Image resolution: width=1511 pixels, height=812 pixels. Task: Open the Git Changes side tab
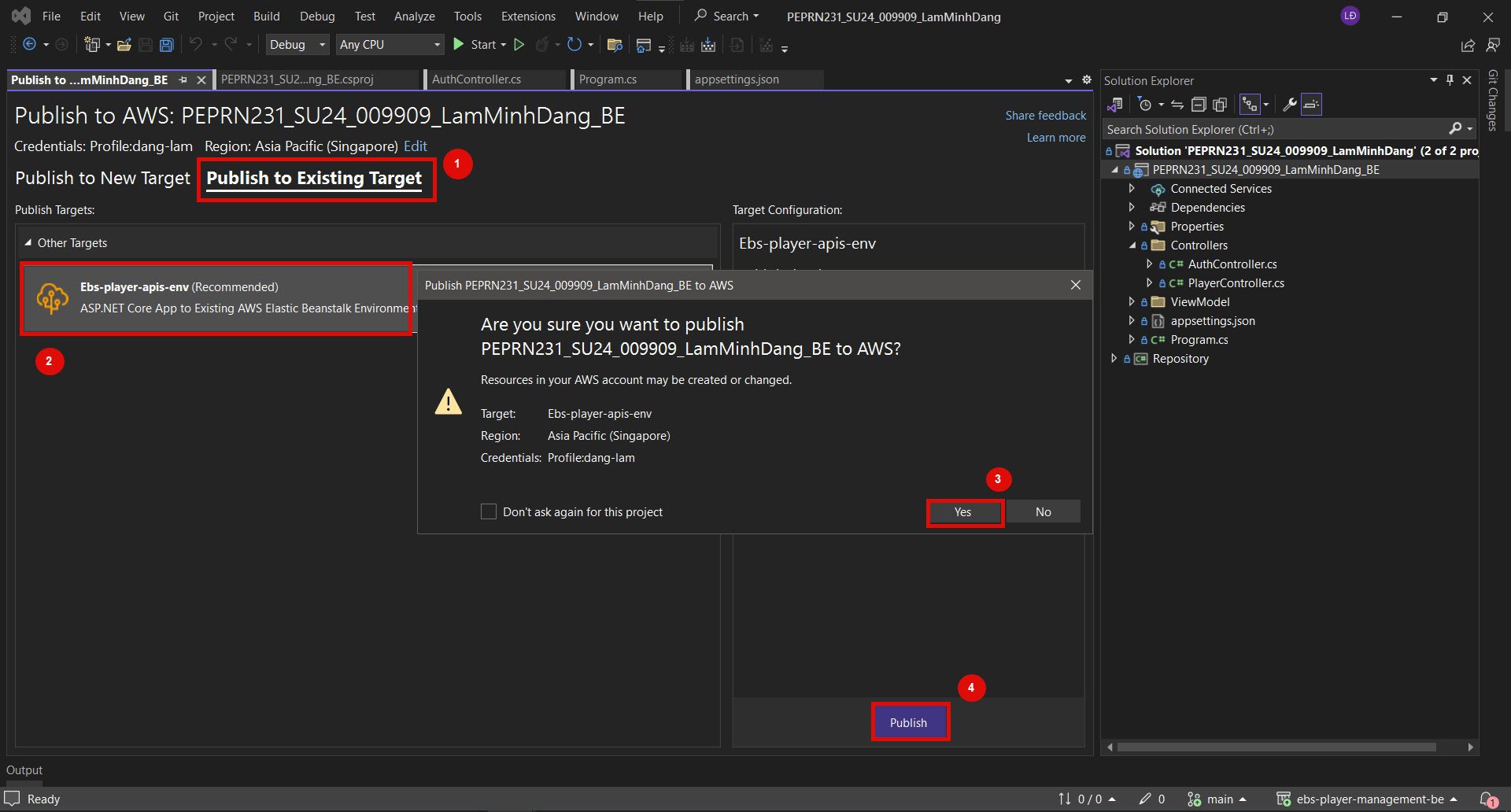pos(1492,100)
